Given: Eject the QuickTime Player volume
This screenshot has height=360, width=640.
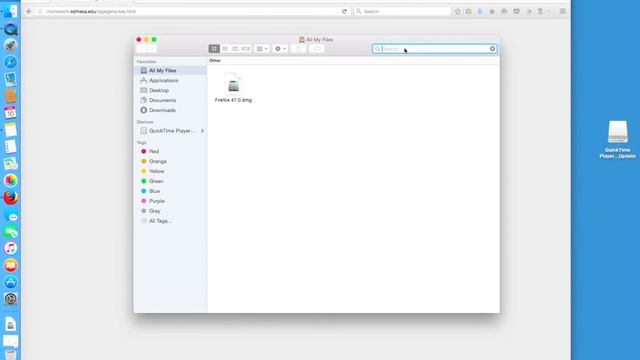Looking at the screenshot, I should [x=202, y=131].
